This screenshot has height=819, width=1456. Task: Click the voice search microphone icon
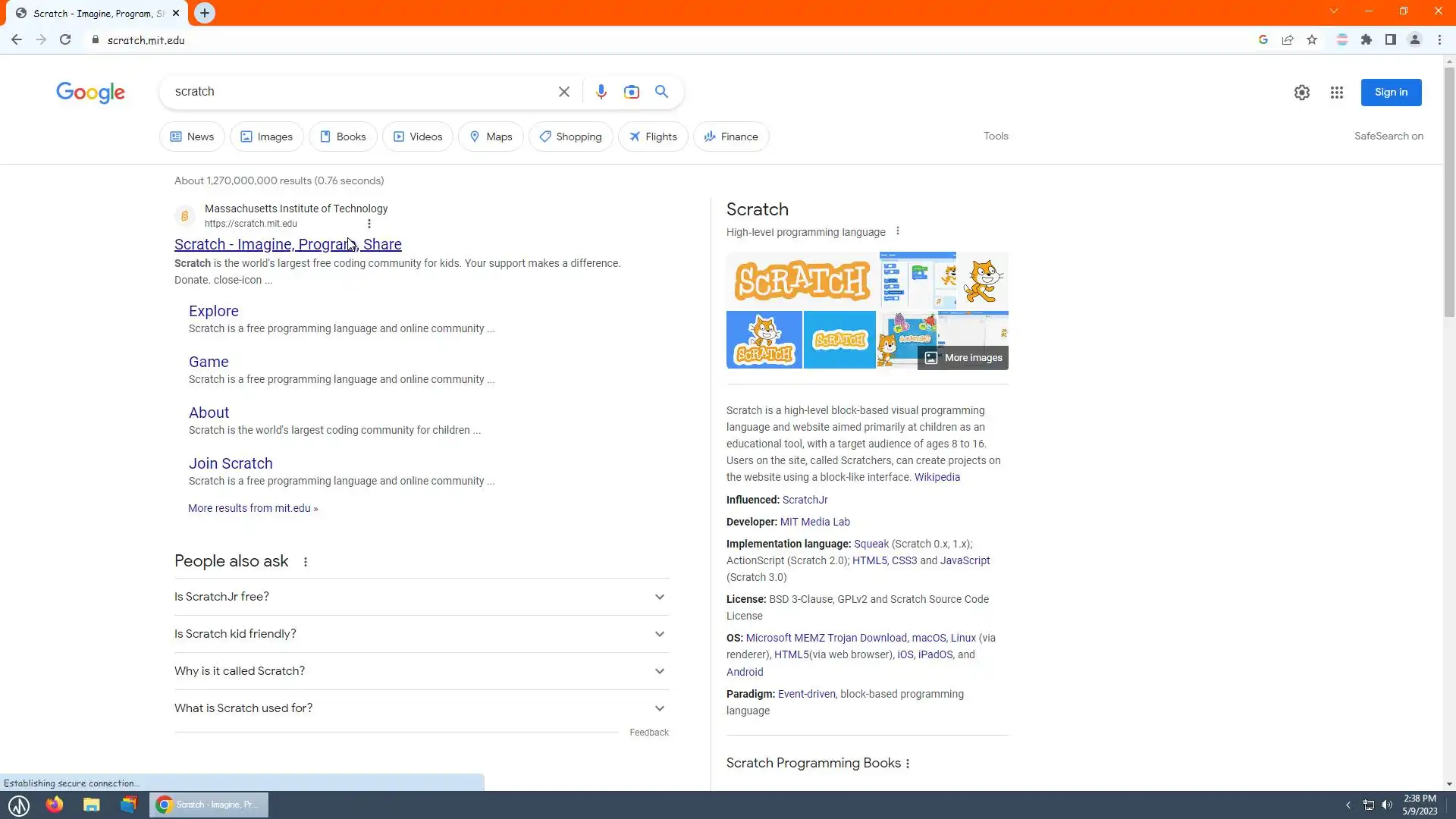point(601,92)
